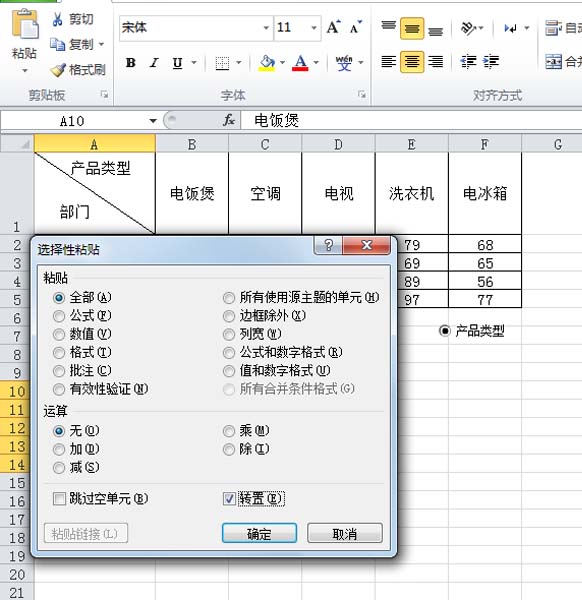Expand the font size 11 dropdown
Screen dimensions: 582x600
(314, 28)
